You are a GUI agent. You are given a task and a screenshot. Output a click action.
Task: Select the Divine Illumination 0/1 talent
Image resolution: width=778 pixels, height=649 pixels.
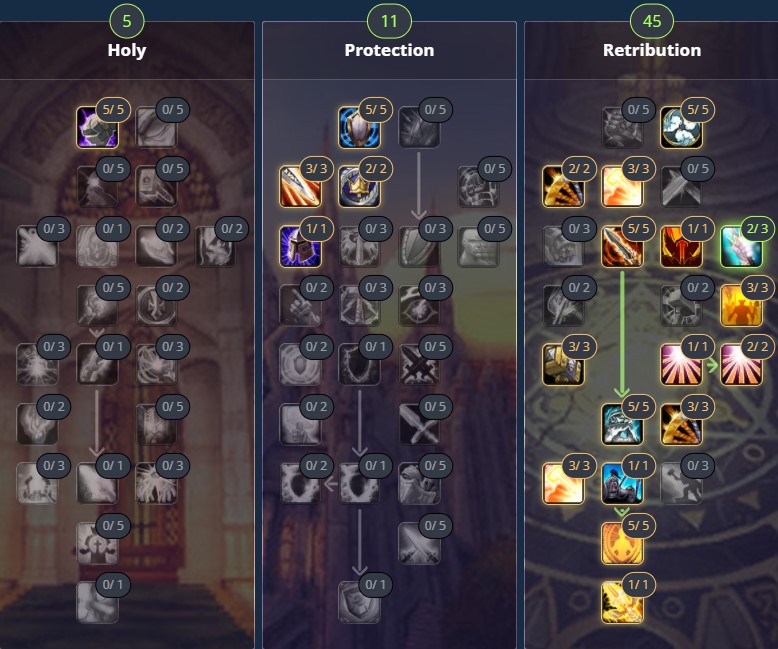(97, 602)
